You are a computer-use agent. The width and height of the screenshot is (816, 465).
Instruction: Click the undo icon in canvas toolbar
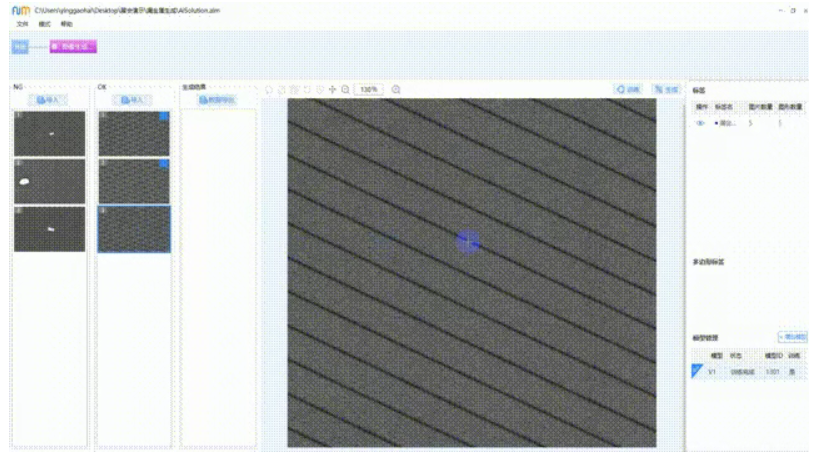tap(307, 89)
